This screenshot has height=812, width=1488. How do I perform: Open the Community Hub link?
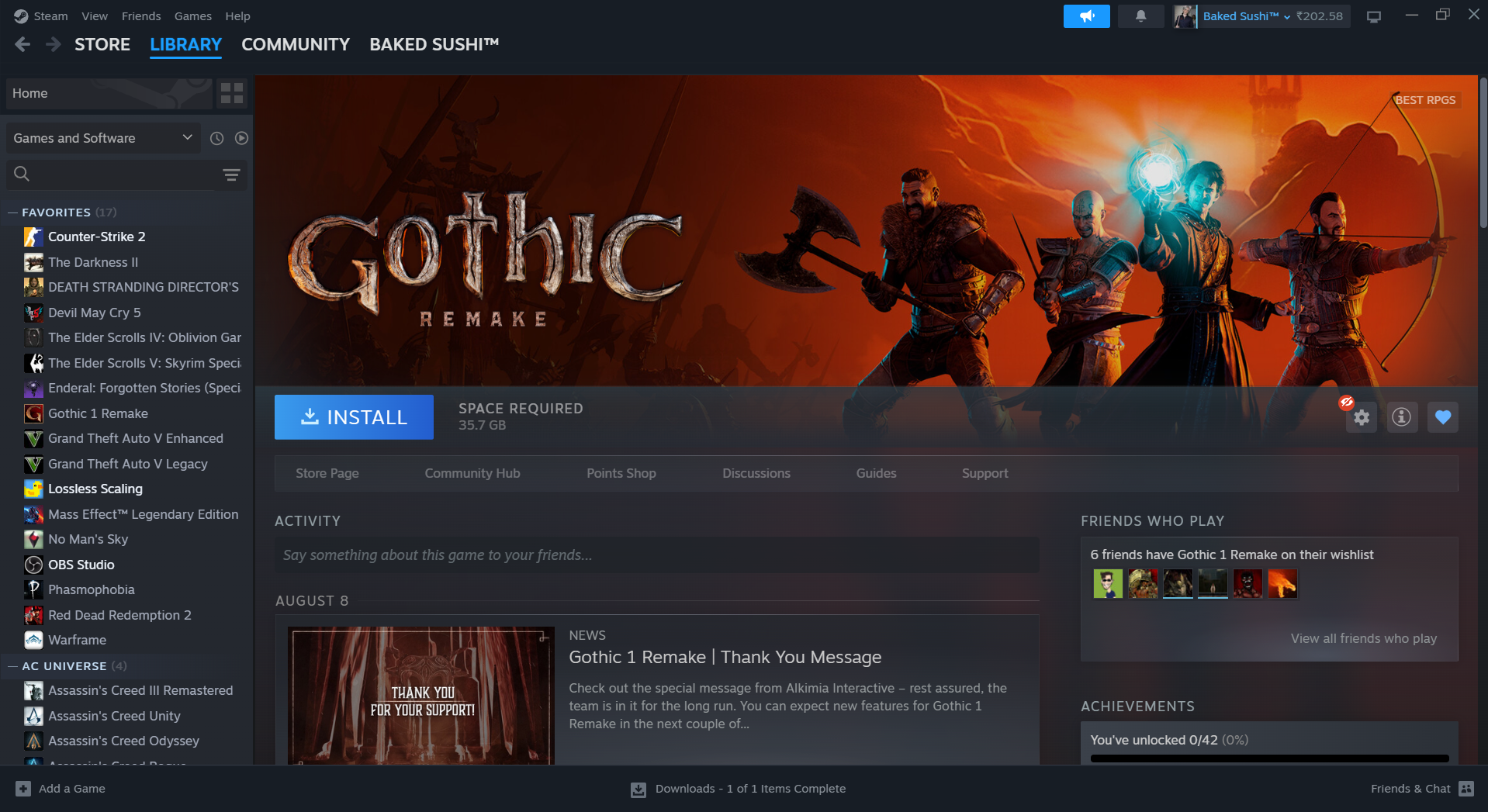(x=472, y=473)
